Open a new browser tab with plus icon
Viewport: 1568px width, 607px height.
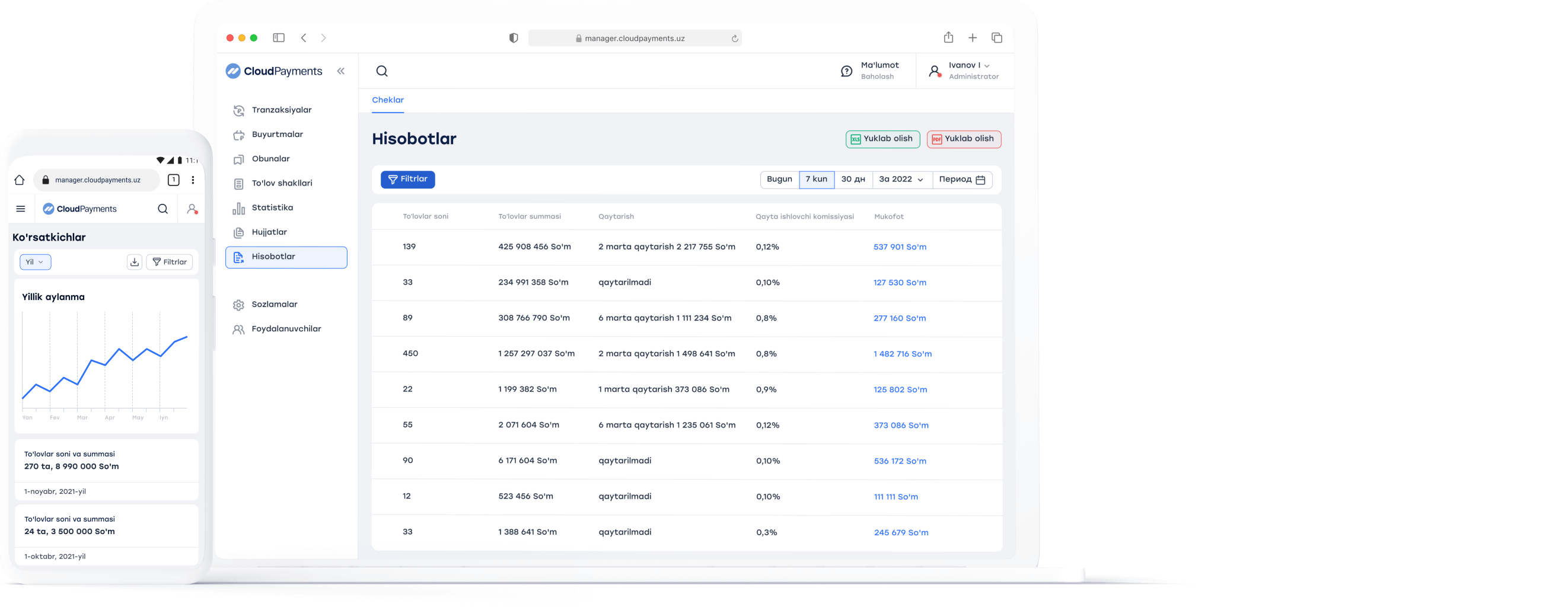coord(973,38)
